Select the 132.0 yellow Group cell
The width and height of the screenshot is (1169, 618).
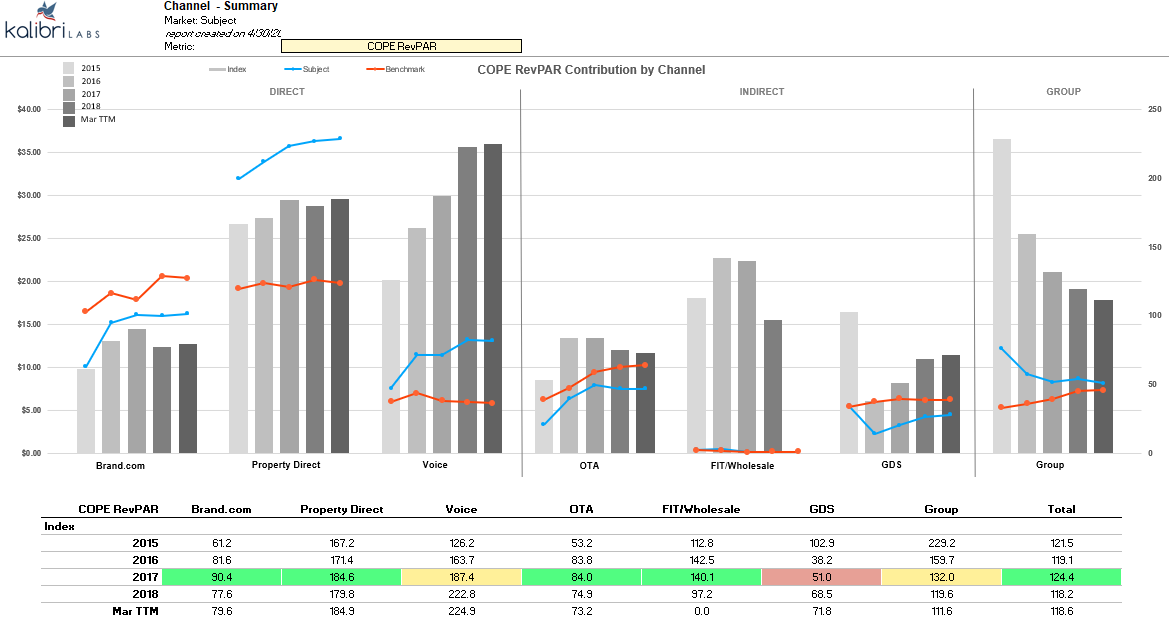(942, 577)
